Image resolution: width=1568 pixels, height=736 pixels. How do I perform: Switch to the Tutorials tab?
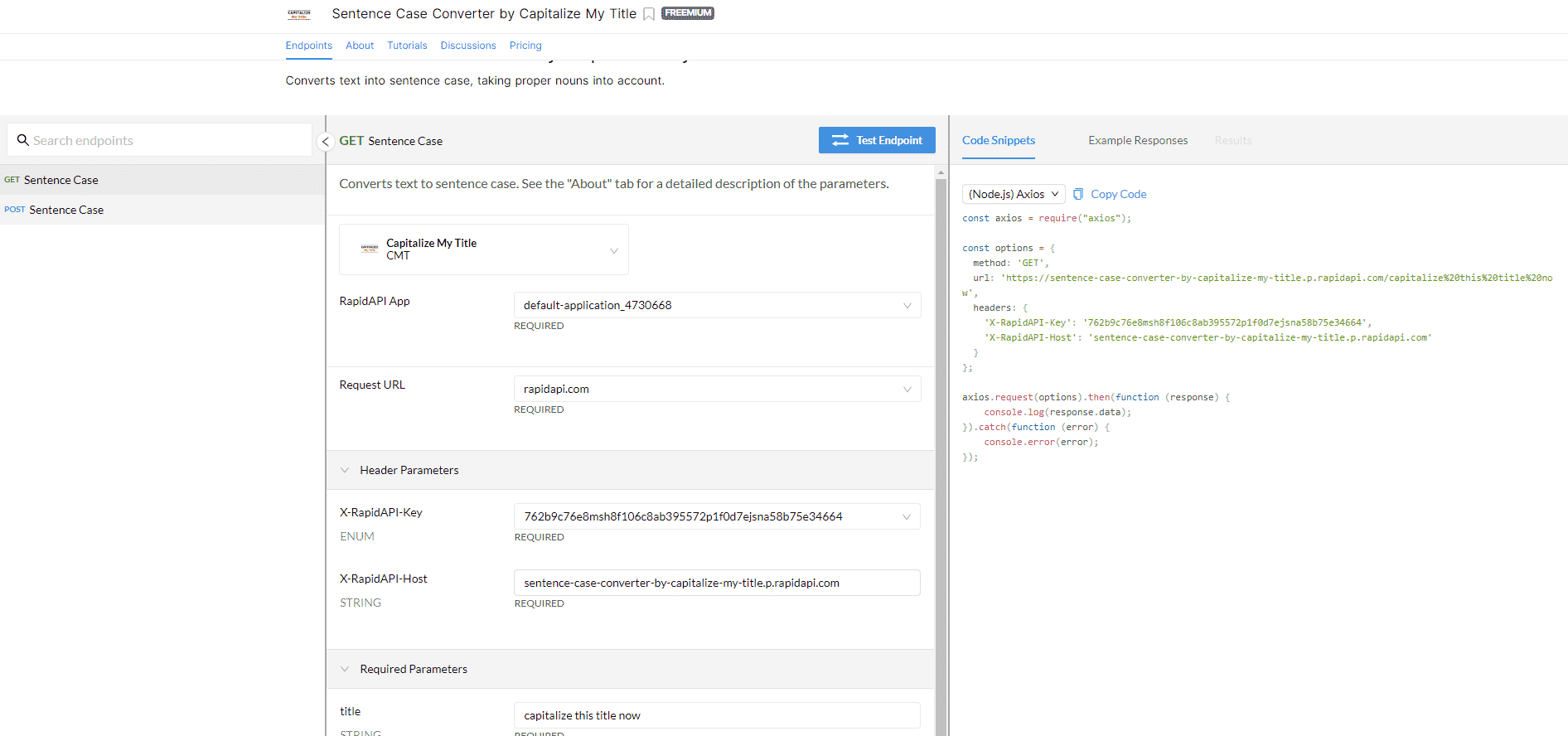[x=407, y=46]
